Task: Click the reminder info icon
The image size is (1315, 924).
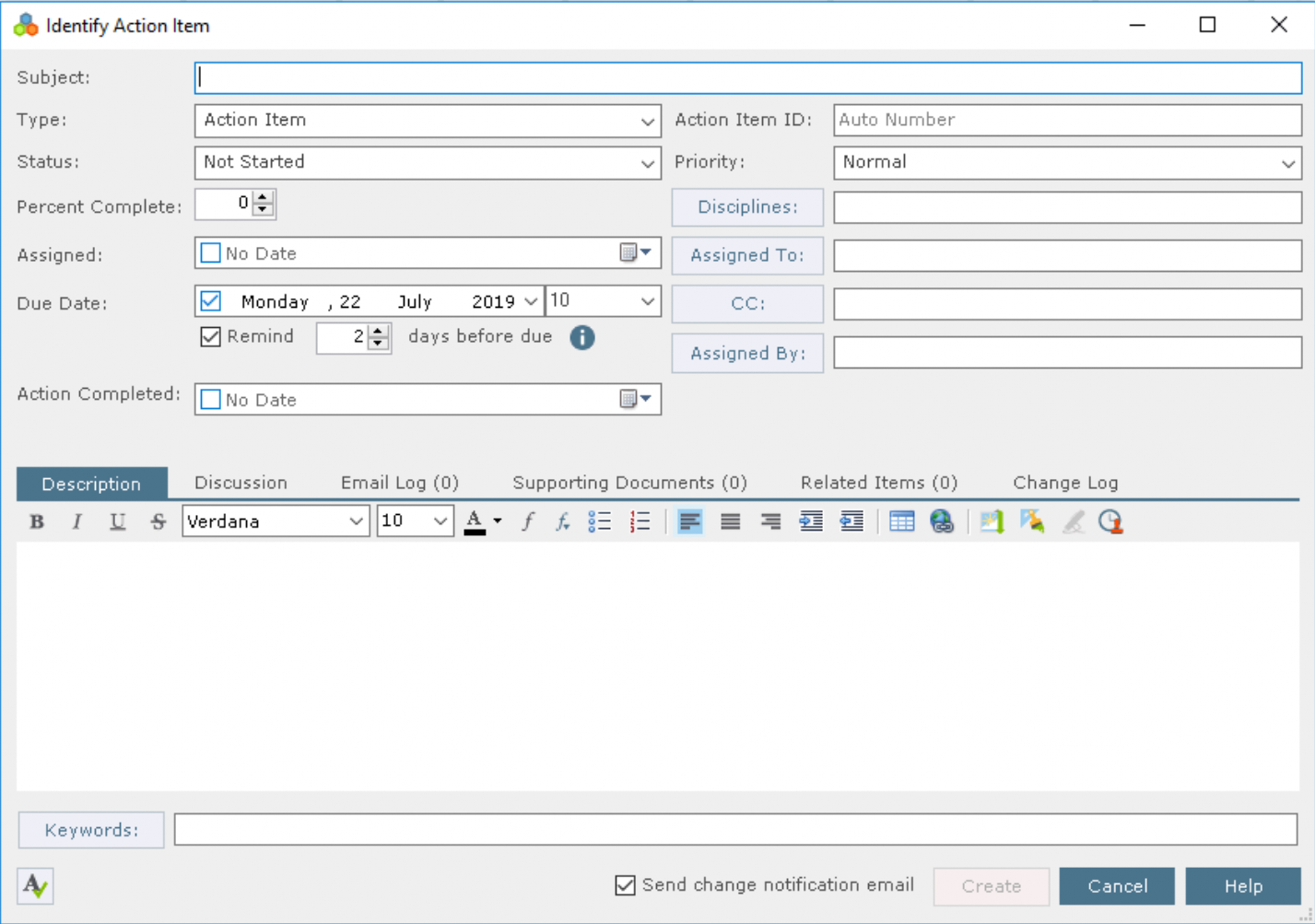Action: (582, 337)
